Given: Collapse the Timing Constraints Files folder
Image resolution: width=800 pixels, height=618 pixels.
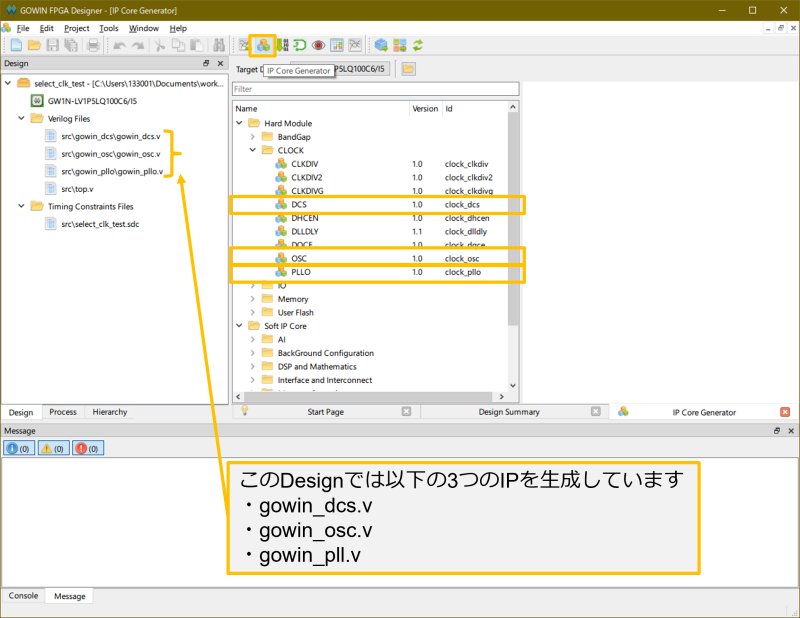Looking at the screenshot, I should click(21, 206).
